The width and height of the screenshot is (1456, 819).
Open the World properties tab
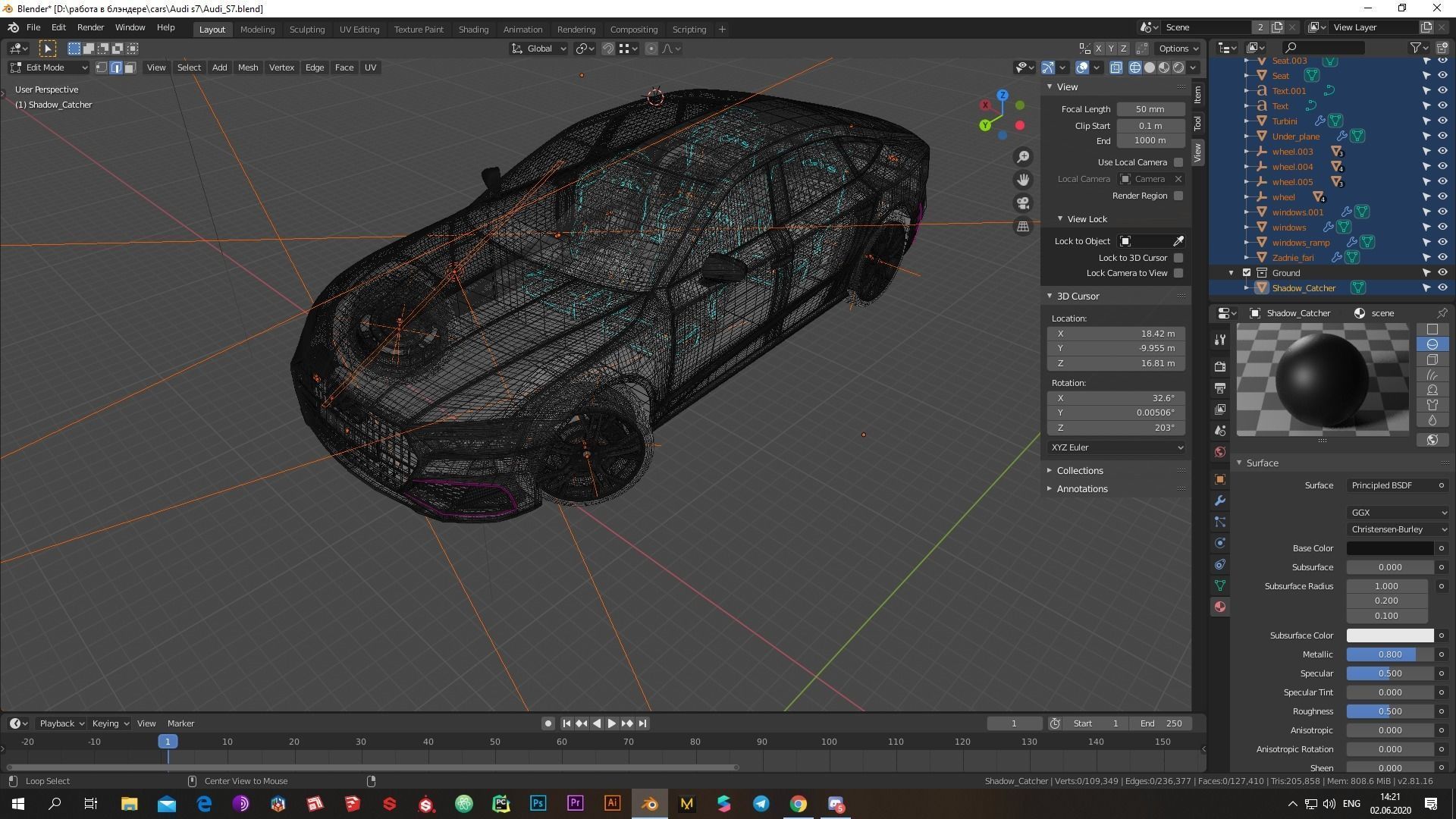(1219, 452)
